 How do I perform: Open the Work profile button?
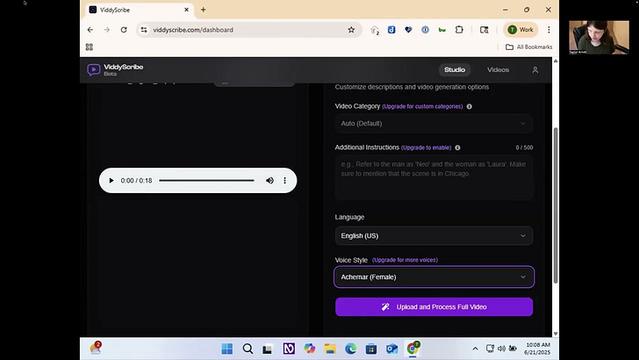point(520,29)
